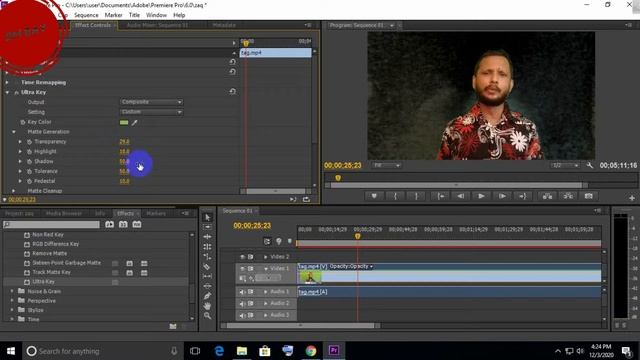Click the timeline horizontal zoom scrollbar
Viewport: 640px width, 360px height.
click(x=300, y=325)
